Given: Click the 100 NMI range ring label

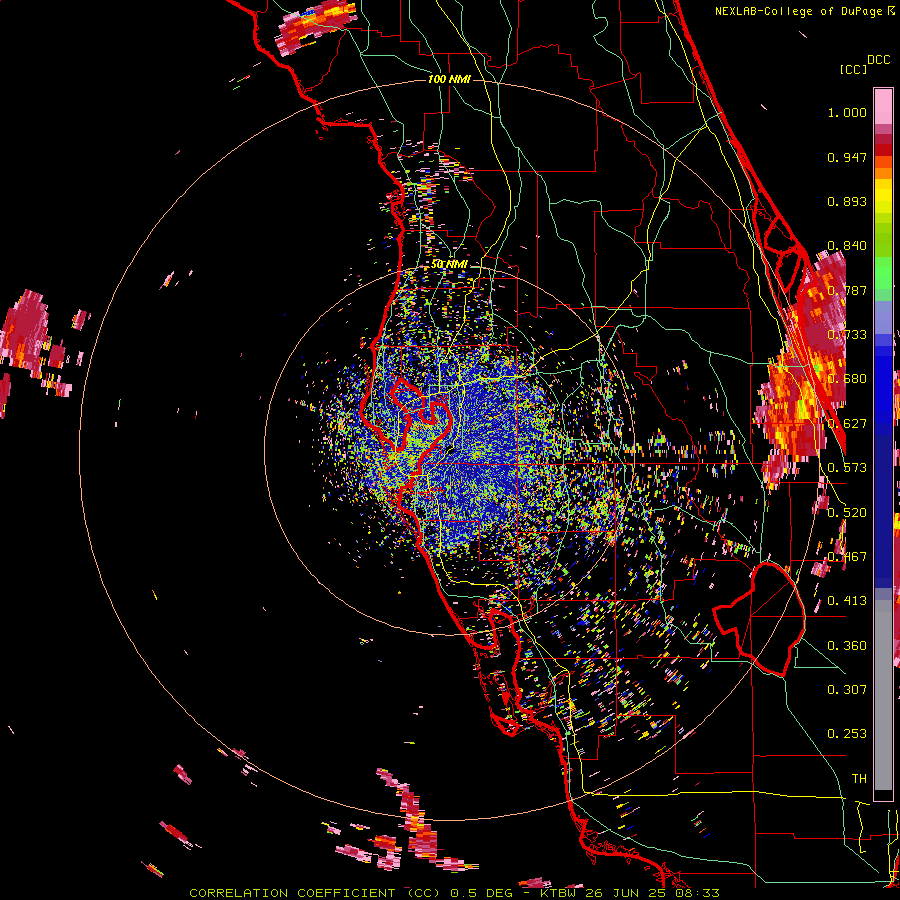Looking at the screenshot, I should pos(449,79).
